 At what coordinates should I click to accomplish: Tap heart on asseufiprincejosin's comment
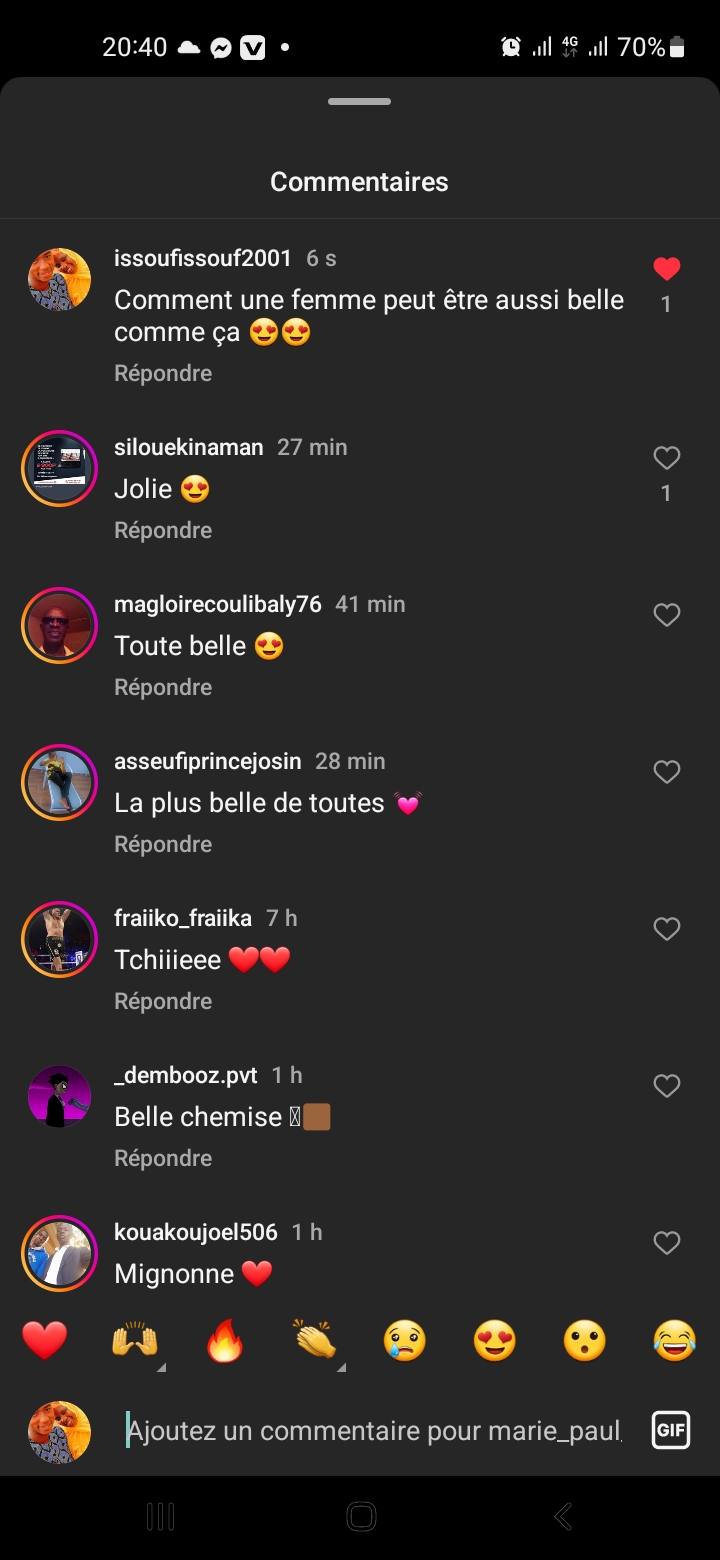666,772
